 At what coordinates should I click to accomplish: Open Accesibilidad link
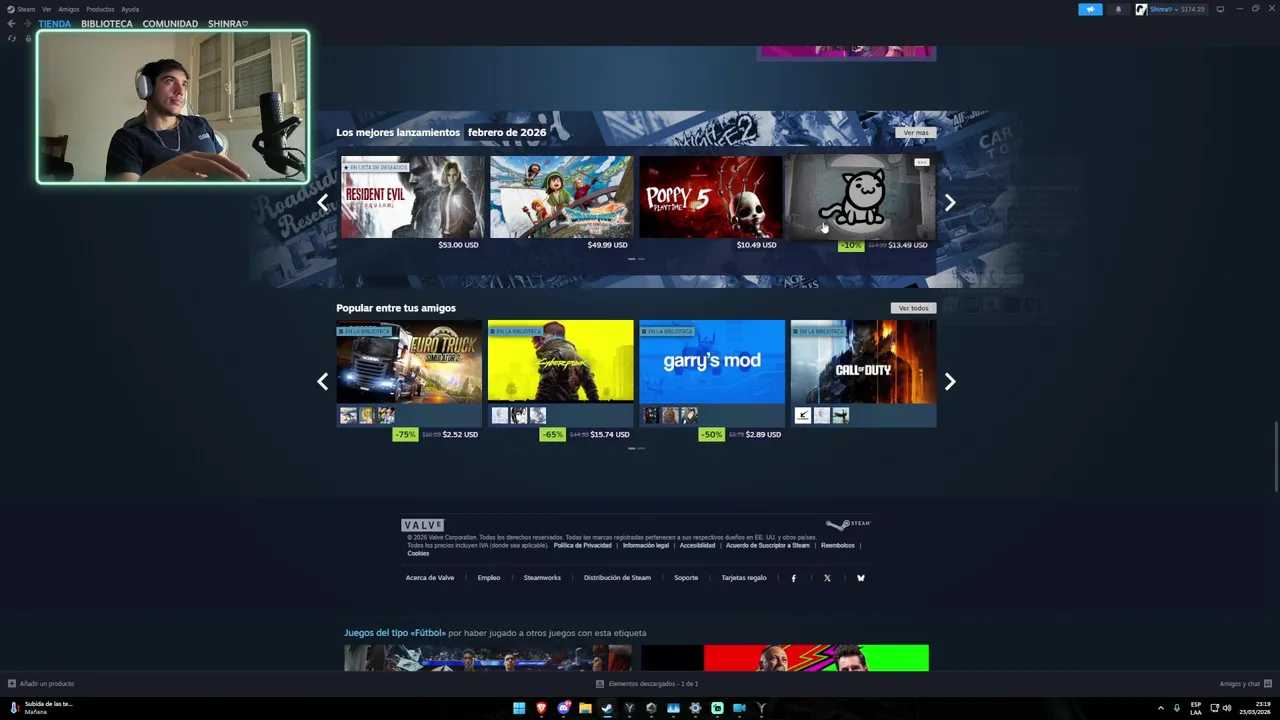pos(698,546)
